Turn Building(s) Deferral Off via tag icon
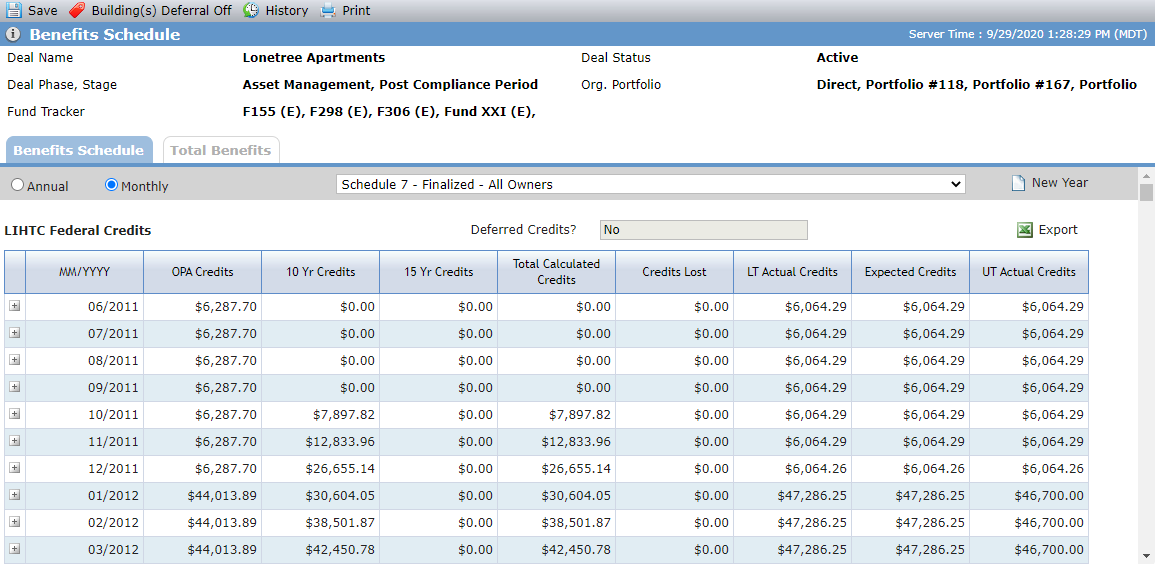 (77, 10)
